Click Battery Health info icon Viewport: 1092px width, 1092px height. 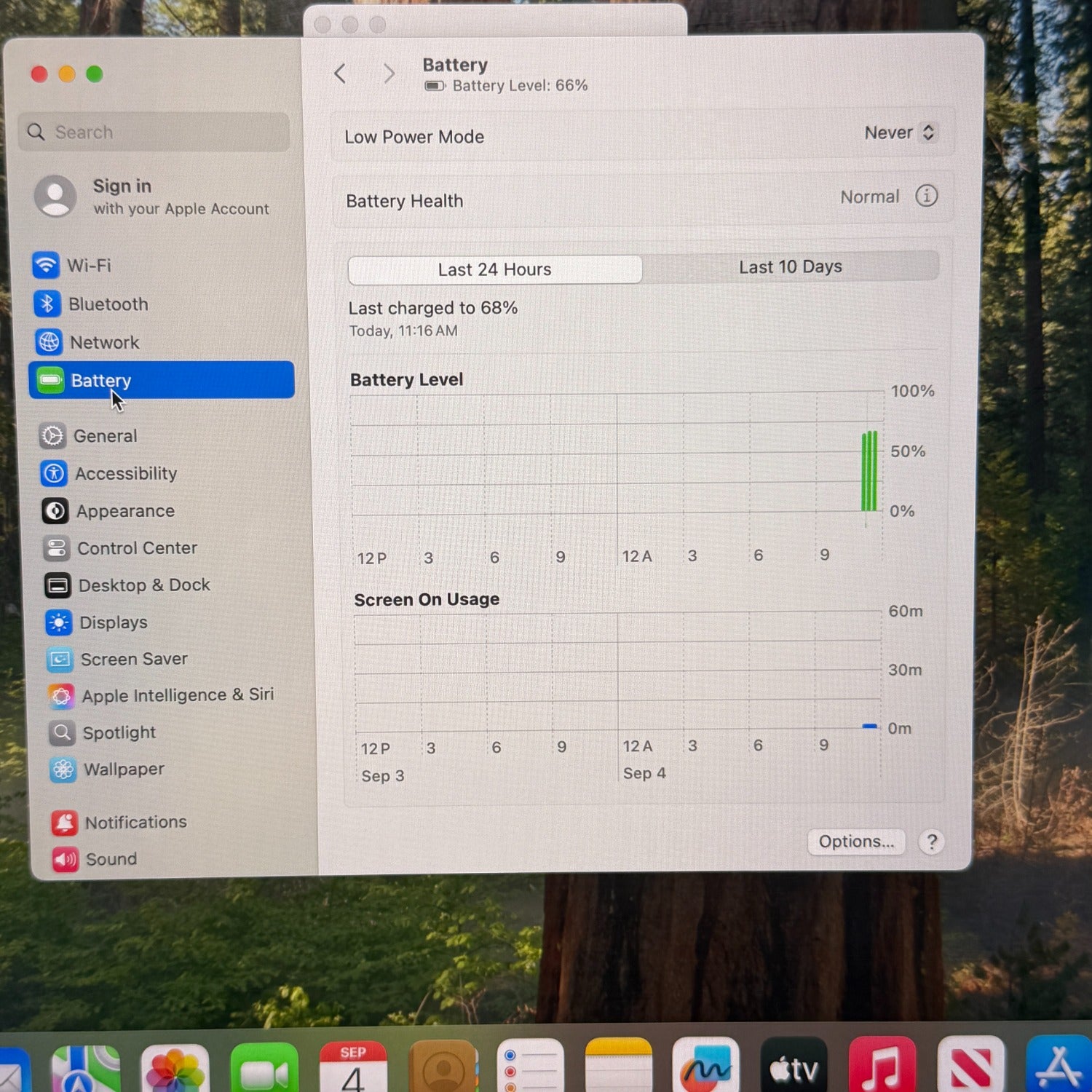[926, 196]
